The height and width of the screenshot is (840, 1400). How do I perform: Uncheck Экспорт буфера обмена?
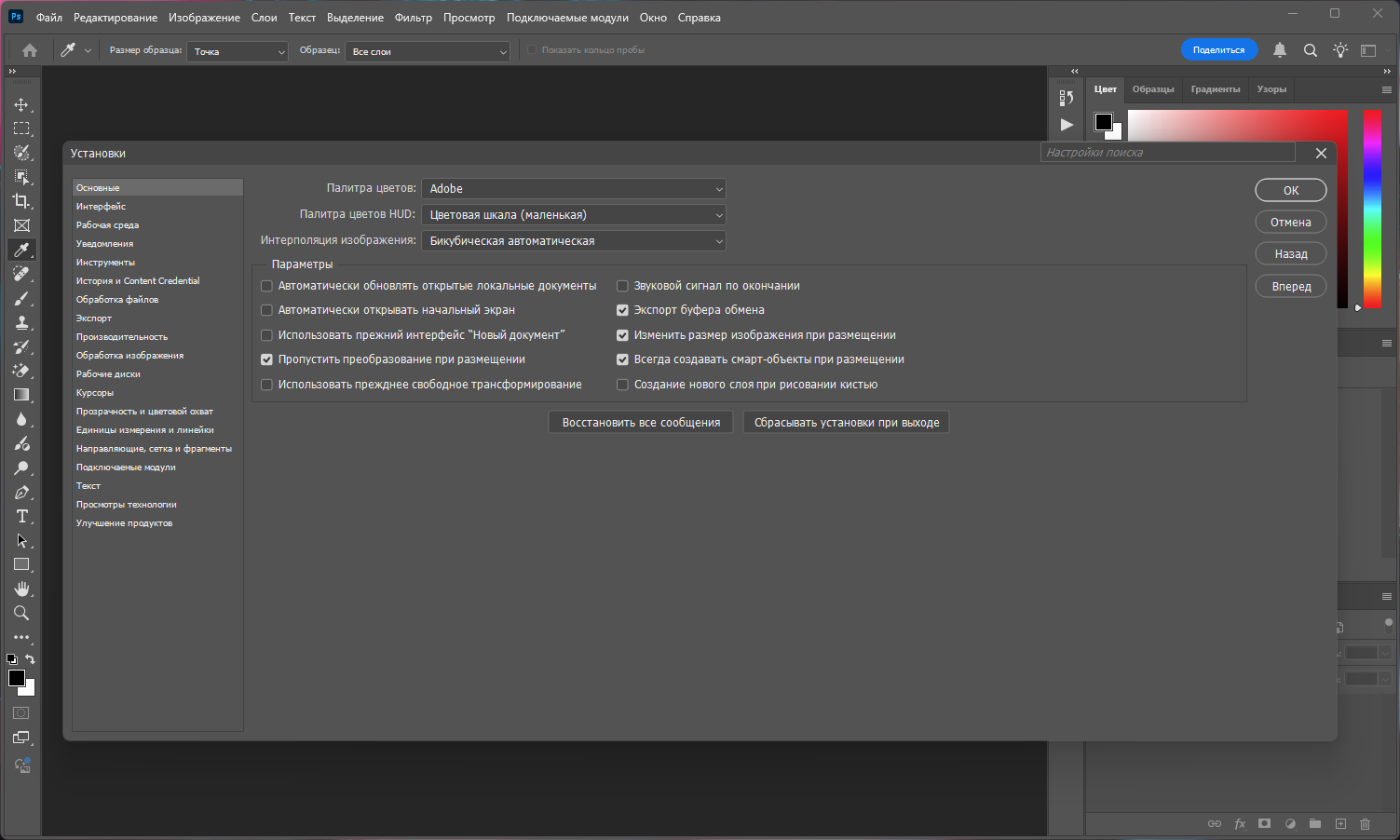click(x=622, y=310)
